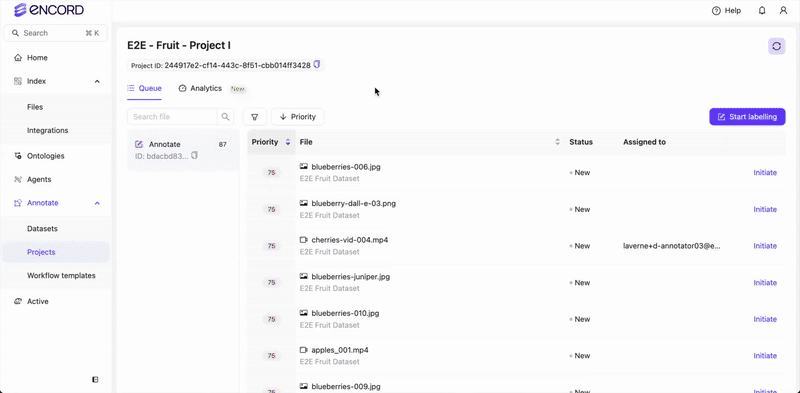Open Datasets under Annotate
Viewport: 800px width, 393px height.
point(42,229)
